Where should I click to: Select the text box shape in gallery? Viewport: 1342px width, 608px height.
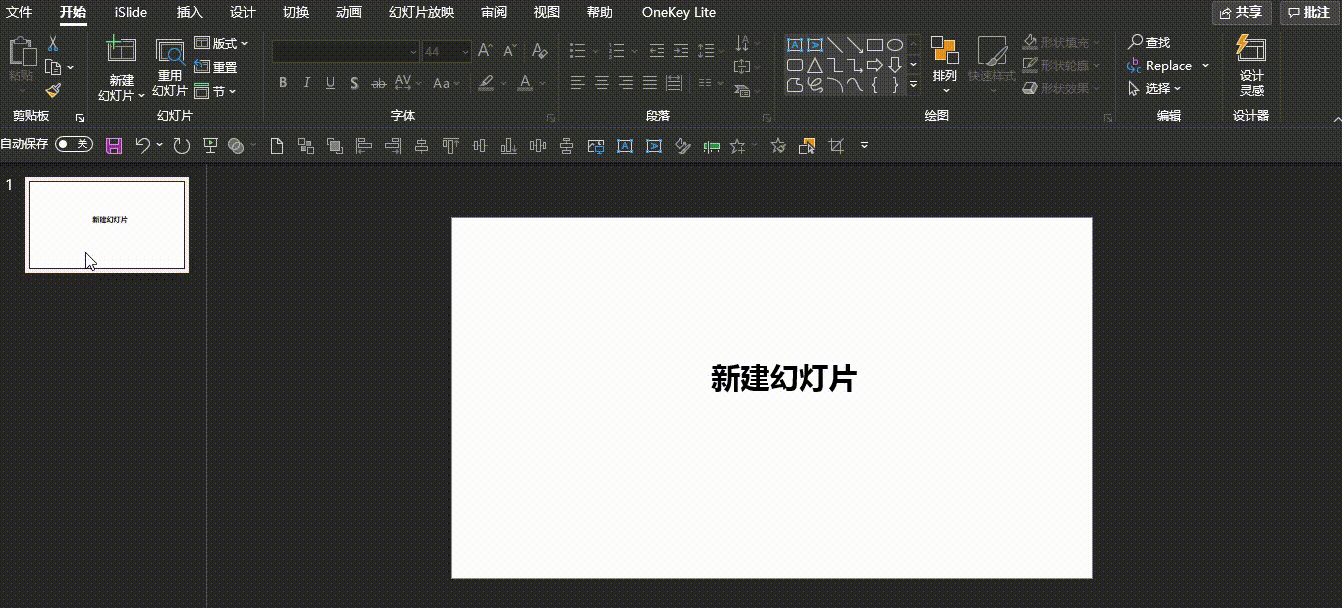[795, 45]
